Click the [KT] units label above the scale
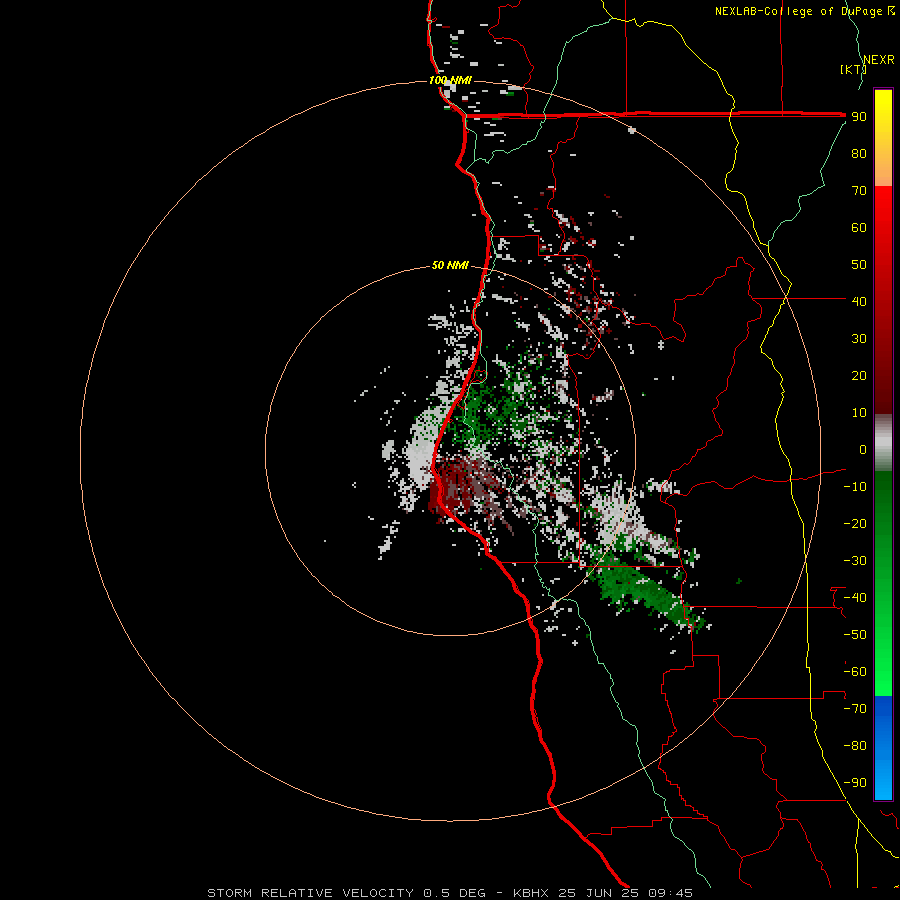The width and height of the screenshot is (900, 900). (x=854, y=69)
